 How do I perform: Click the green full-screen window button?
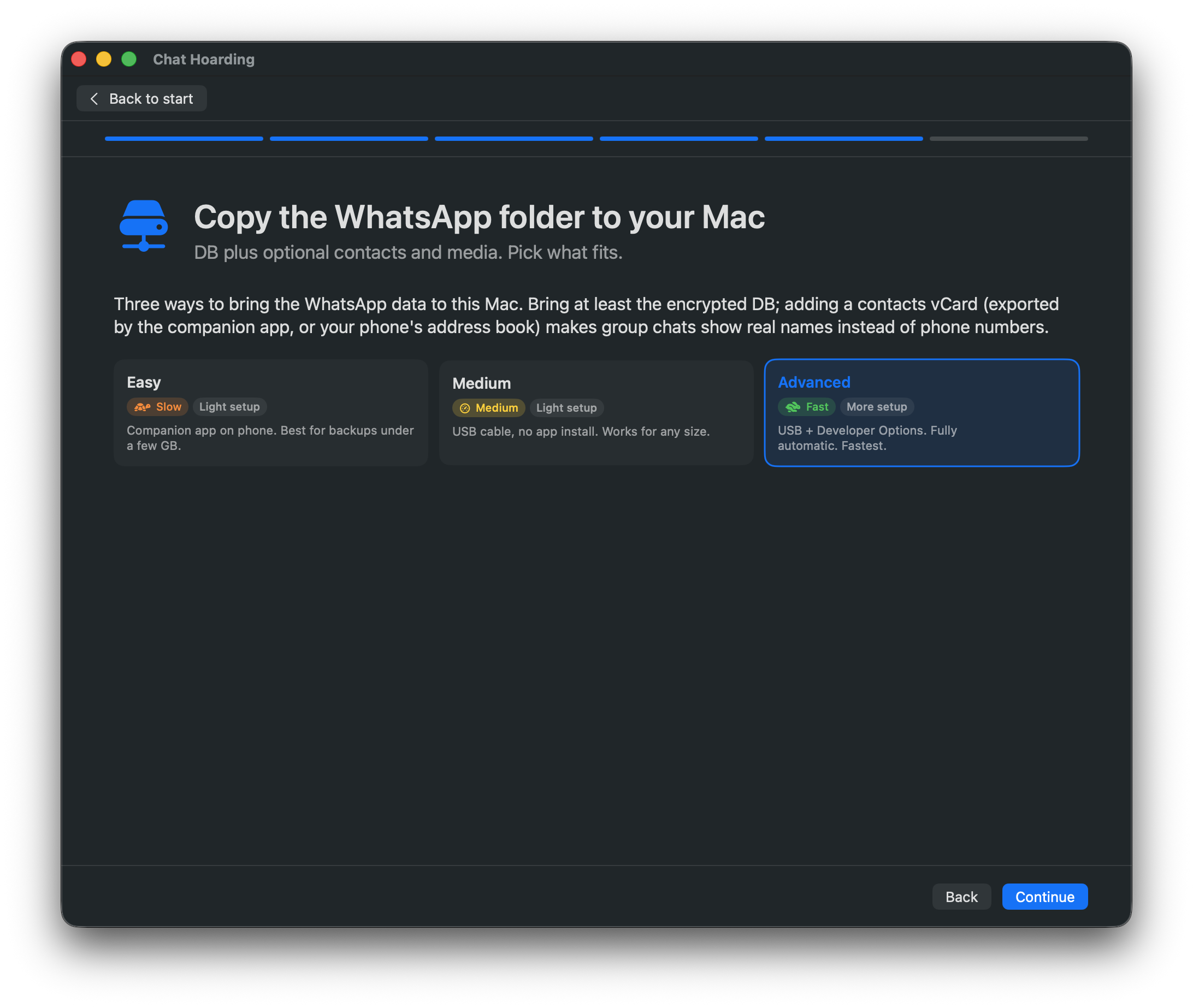point(129,59)
